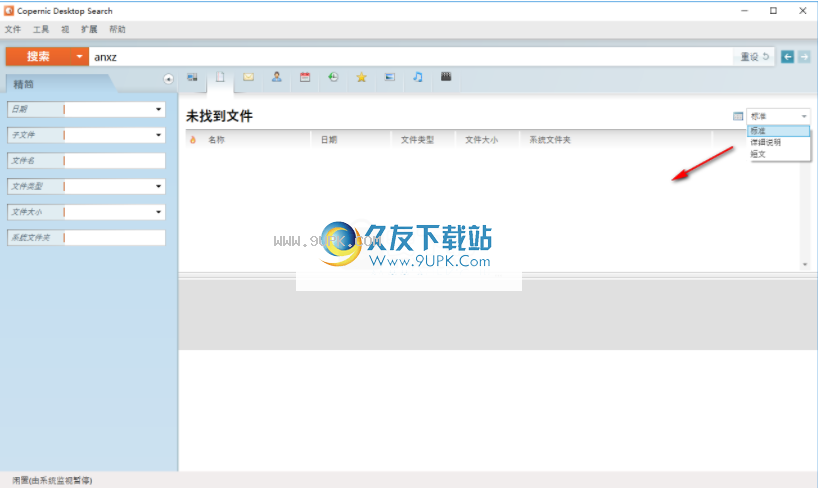The height and width of the screenshot is (488, 819).
Task: Open the search button dropdown arrow
Action: (79, 56)
